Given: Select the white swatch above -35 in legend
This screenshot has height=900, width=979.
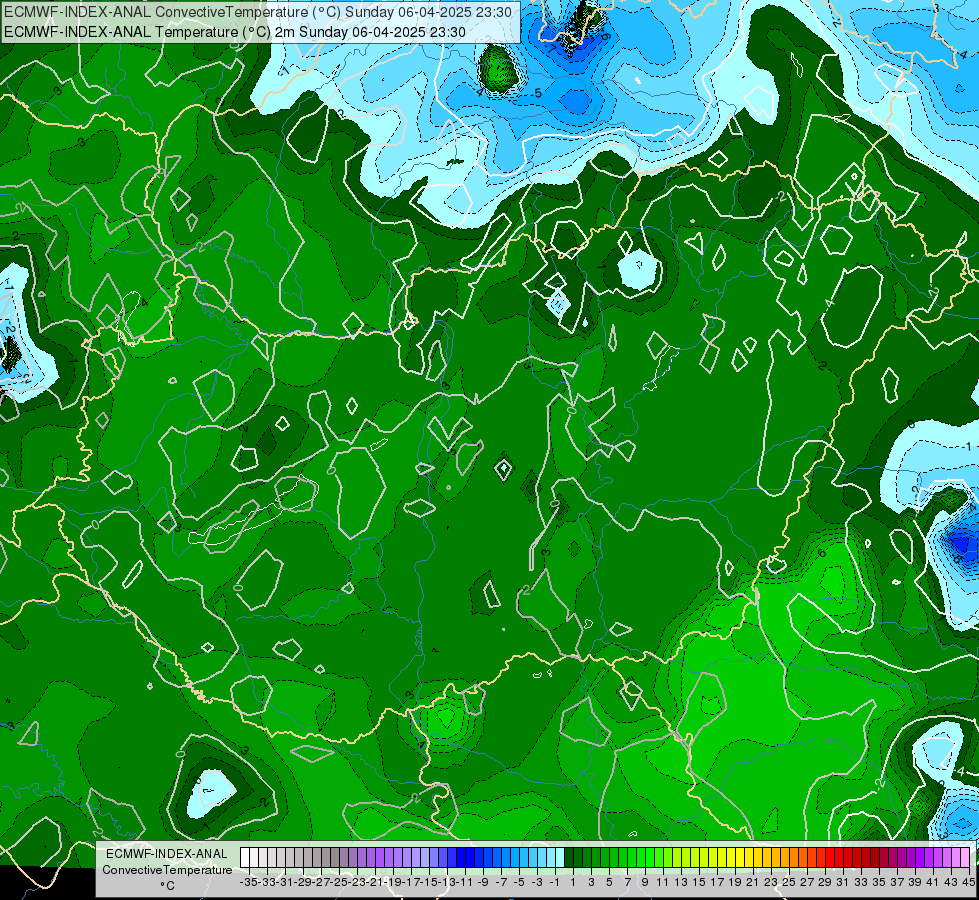Looking at the screenshot, I should [245, 857].
